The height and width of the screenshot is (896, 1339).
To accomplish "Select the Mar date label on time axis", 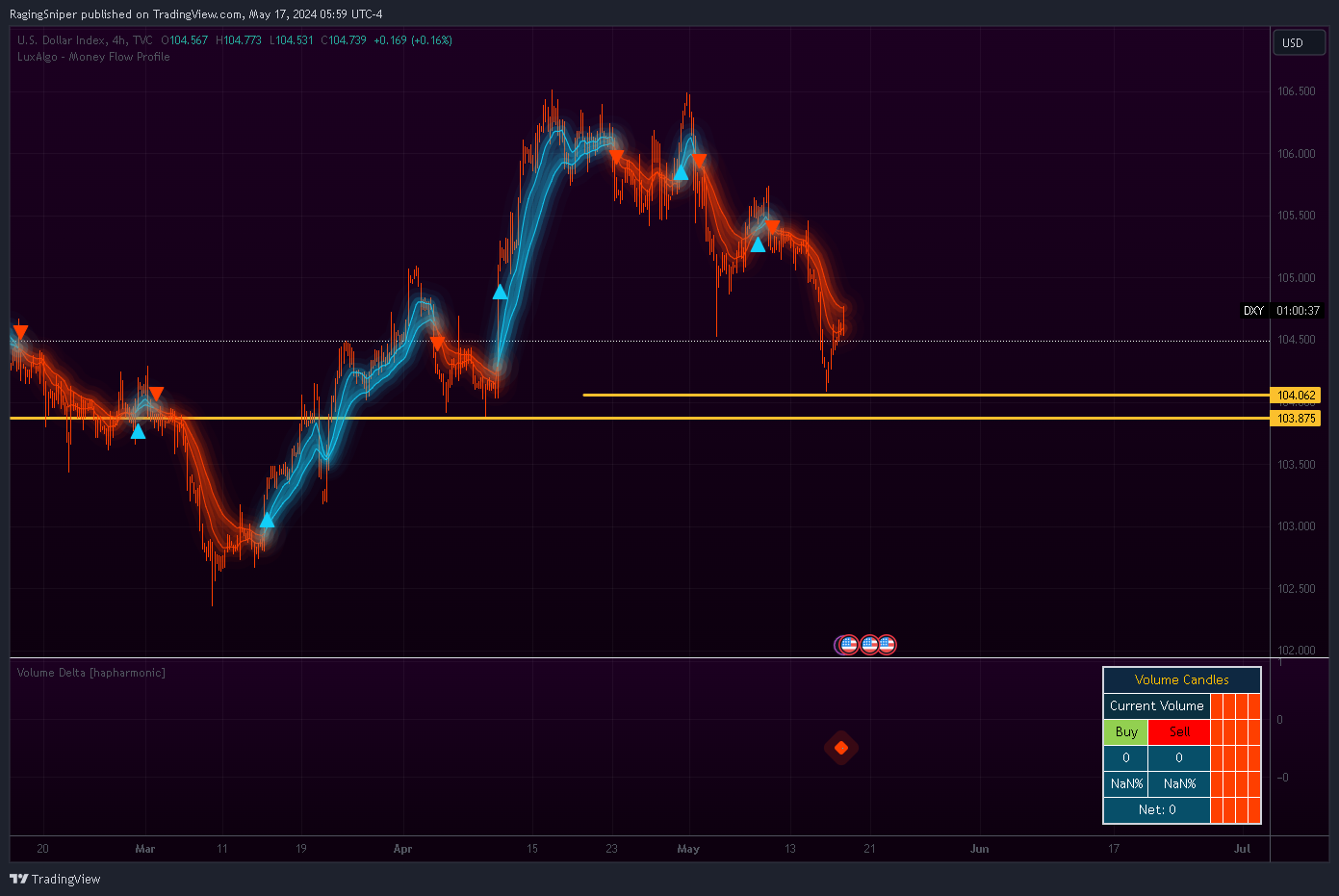I will pyautogui.click(x=145, y=849).
